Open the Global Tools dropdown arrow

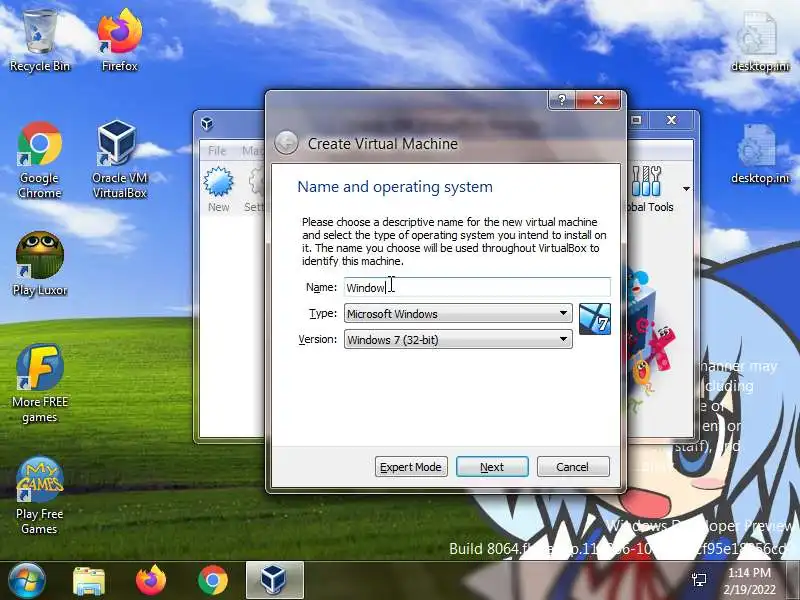point(686,189)
